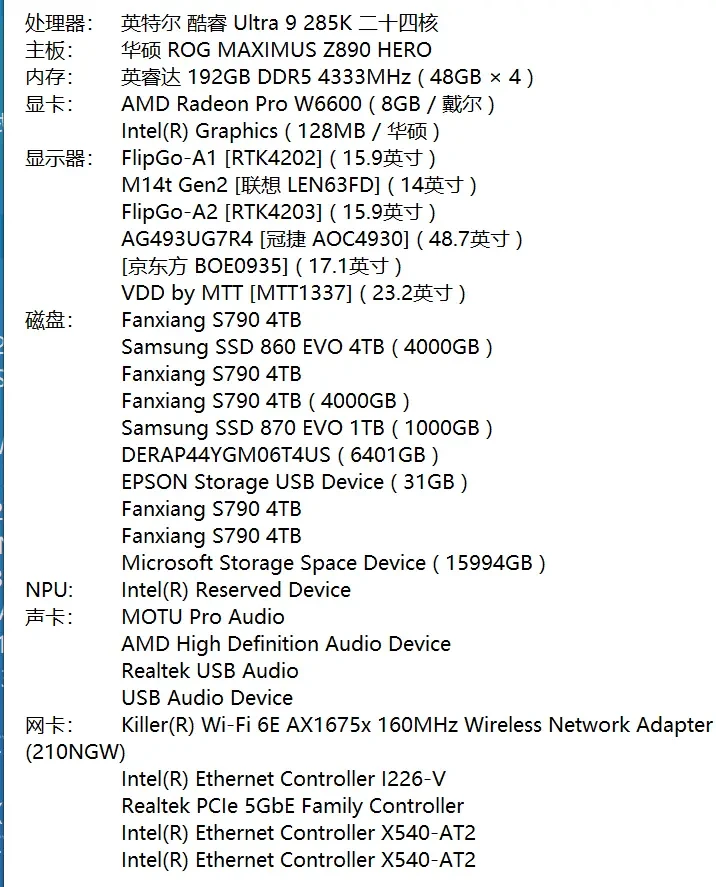The width and height of the screenshot is (716, 887).
Task: Select the Realtek USB Audio line
Action: click(x=209, y=670)
